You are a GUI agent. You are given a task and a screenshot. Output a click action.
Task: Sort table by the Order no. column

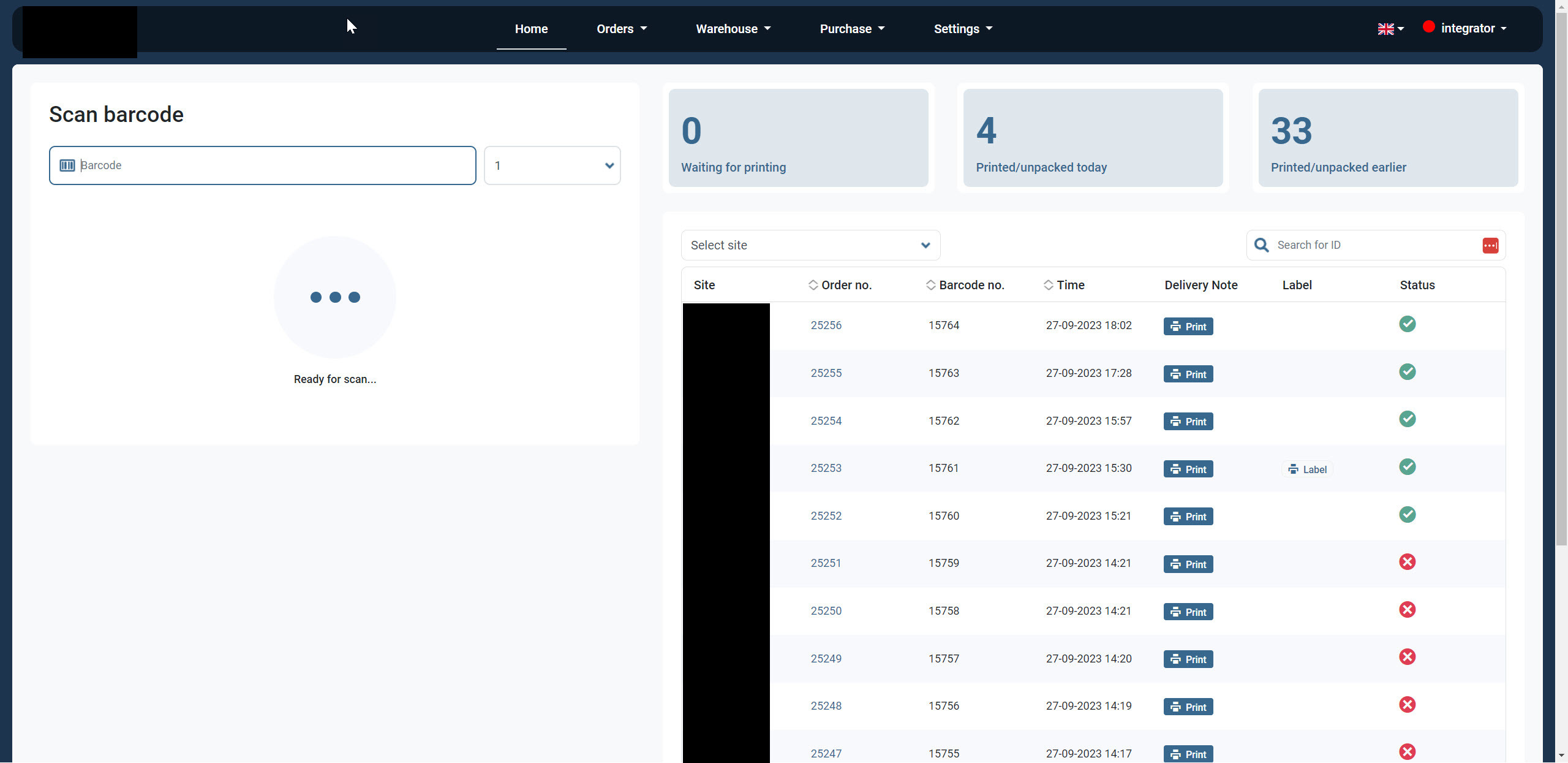[x=840, y=285]
